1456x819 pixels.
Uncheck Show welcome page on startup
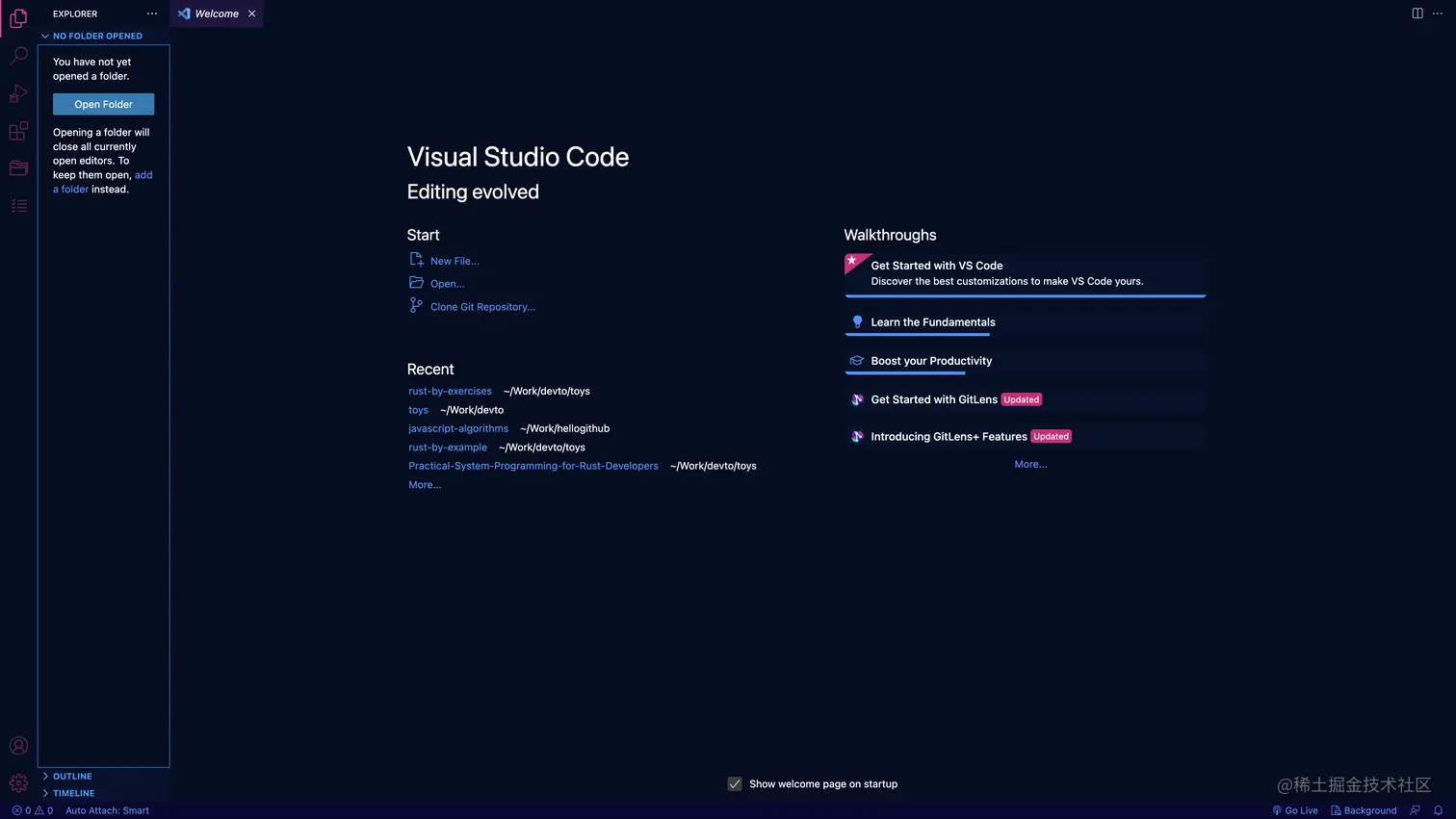click(735, 783)
